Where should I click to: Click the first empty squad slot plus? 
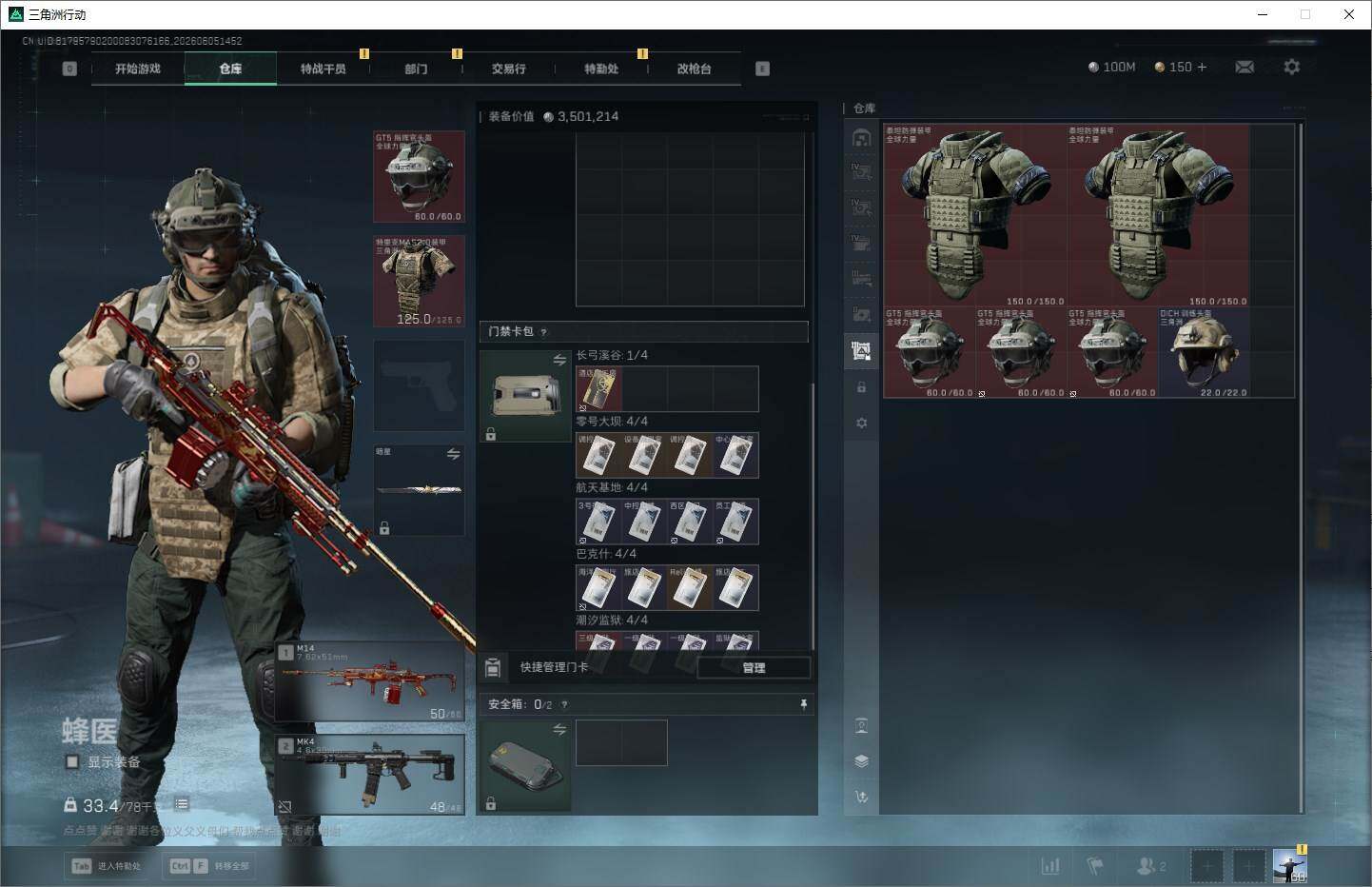point(1207,866)
